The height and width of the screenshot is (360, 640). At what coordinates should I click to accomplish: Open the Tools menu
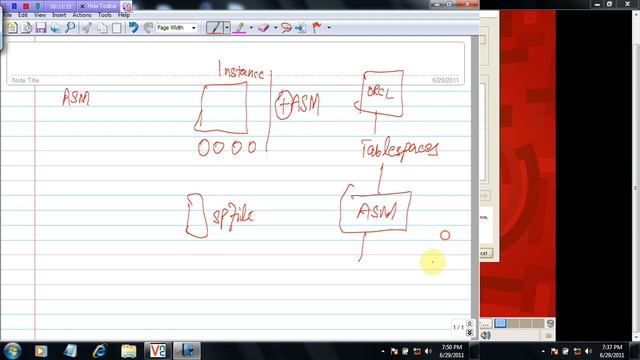tap(105, 15)
